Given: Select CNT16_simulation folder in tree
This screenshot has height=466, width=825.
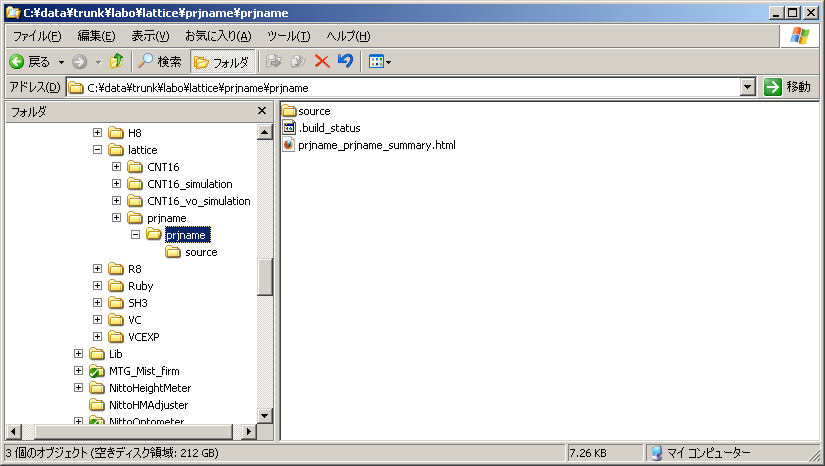Looking at the screenshot, I should pos(189,184).
